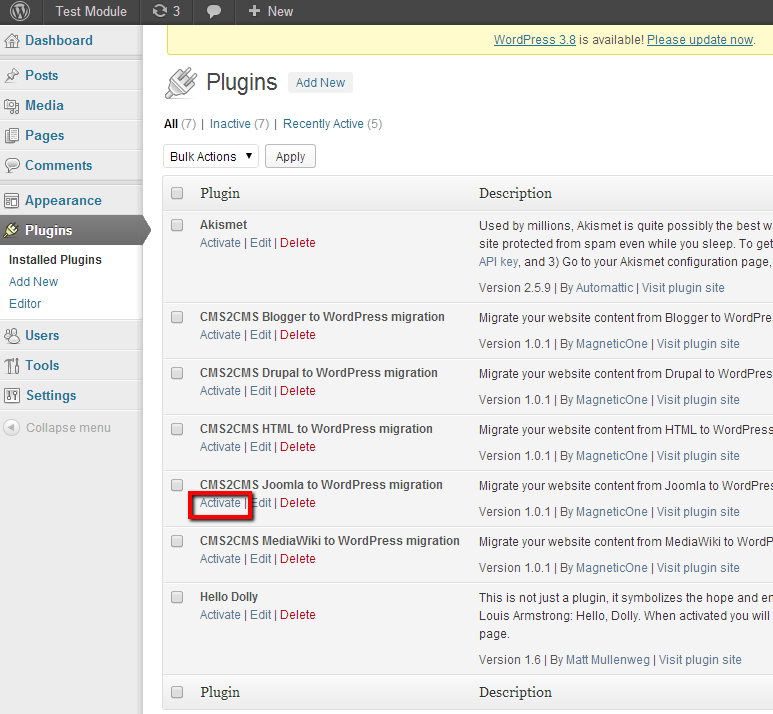Check the CMS2CMS Joomla migration checkbox
The image size is (773, 714).
click(177, 485)
